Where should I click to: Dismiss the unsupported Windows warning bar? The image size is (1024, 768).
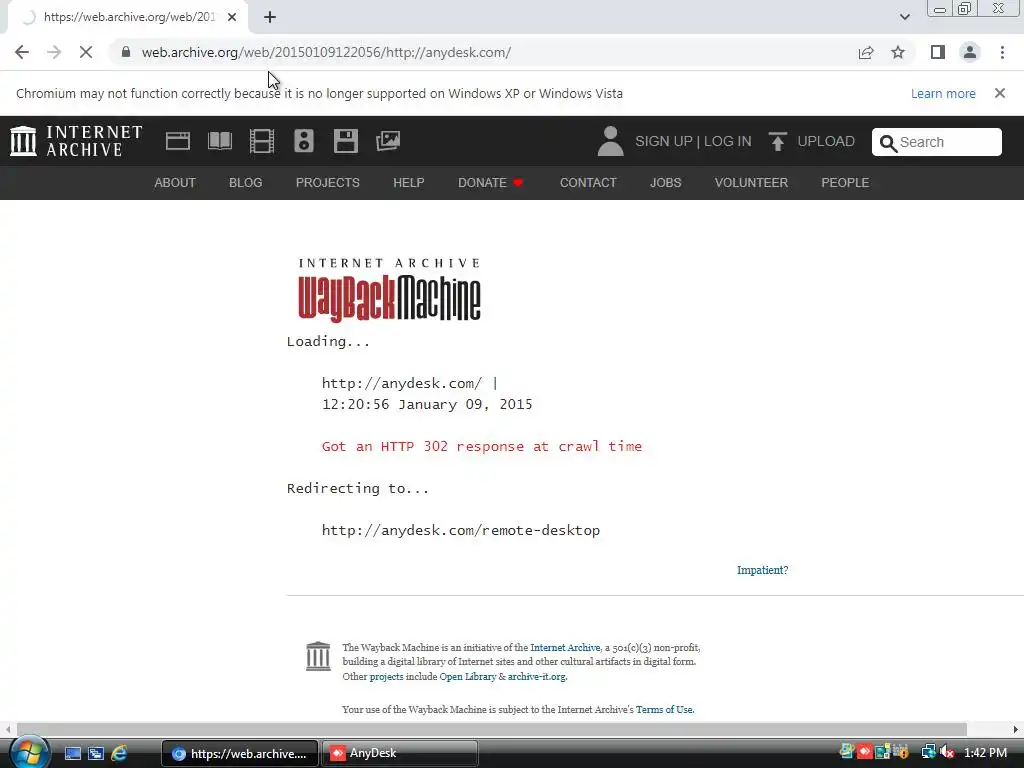point(1000,93)
